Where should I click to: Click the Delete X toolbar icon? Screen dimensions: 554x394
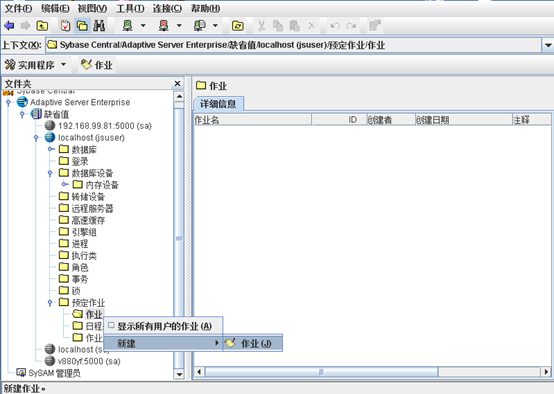(311, 26)
